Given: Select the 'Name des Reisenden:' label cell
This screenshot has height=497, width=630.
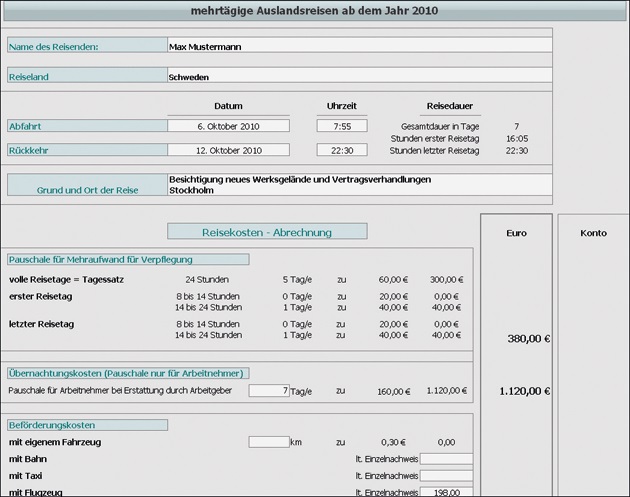Looking at the screenshot, I should tap(87, 46).
